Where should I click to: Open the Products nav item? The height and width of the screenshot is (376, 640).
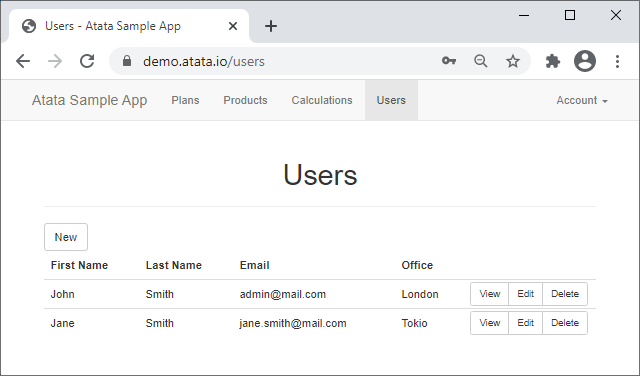pyautogui.click(x=245, y=100)
